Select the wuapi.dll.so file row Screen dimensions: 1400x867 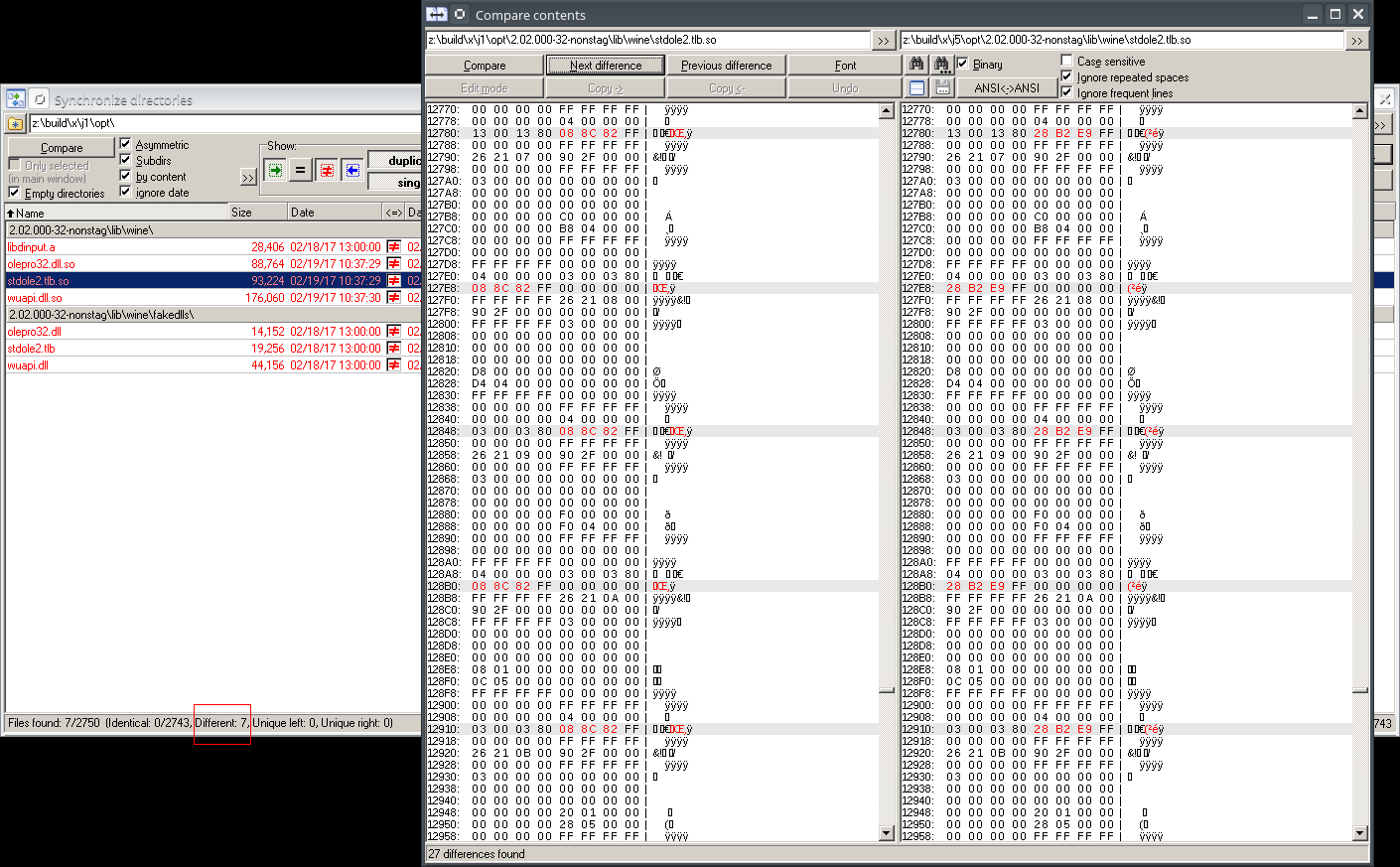pyautogui.click(x=35, y=298)
